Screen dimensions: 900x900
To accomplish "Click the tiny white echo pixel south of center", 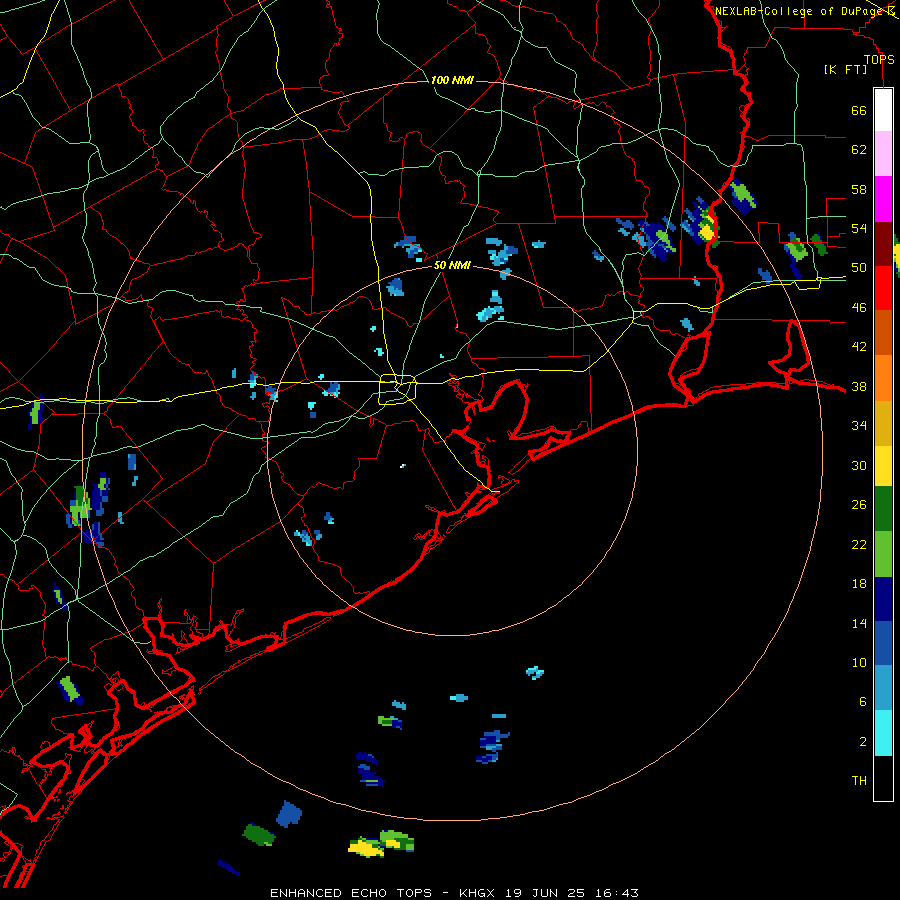I will coord(403,466).
